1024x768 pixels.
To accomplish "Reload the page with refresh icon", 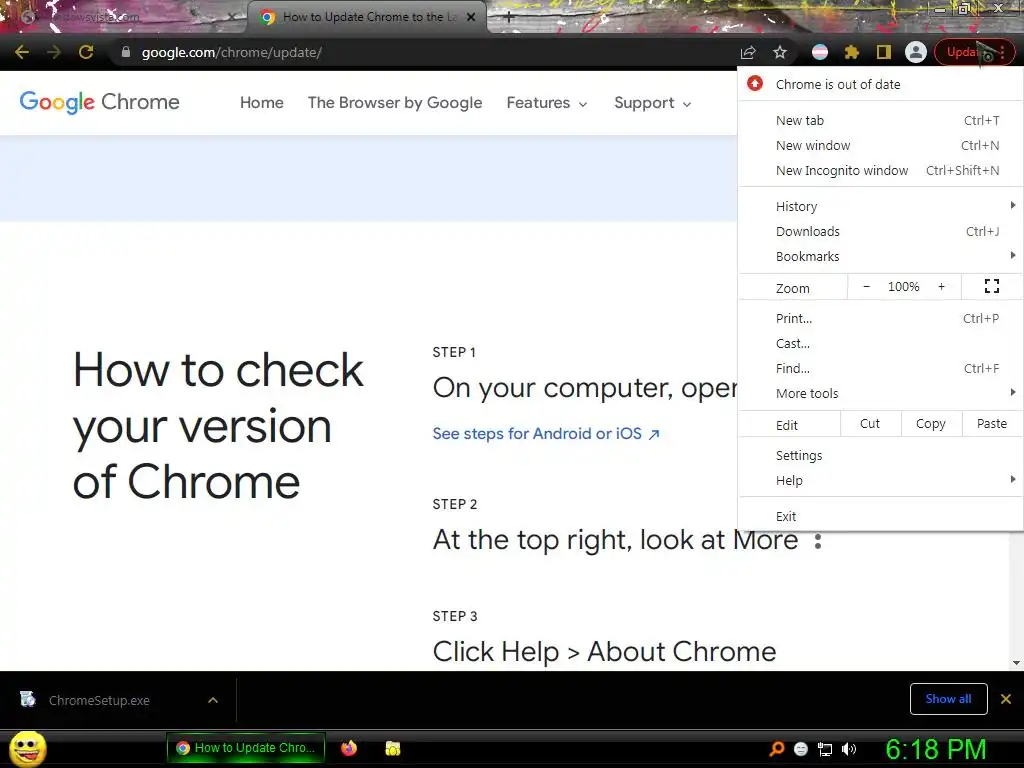I will coord(86,52).
